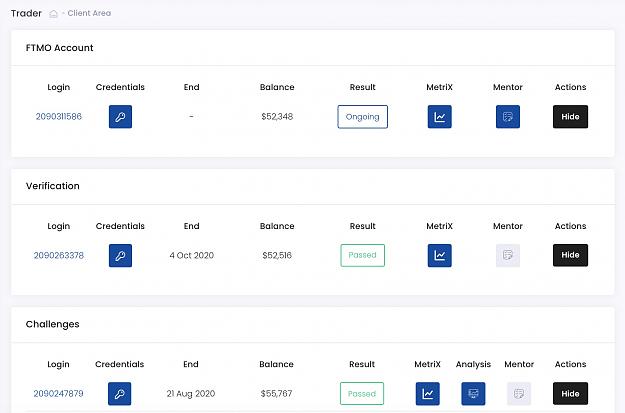Click Balance column header in FTMO Account

pyautogui.click(x=277, y=87)
